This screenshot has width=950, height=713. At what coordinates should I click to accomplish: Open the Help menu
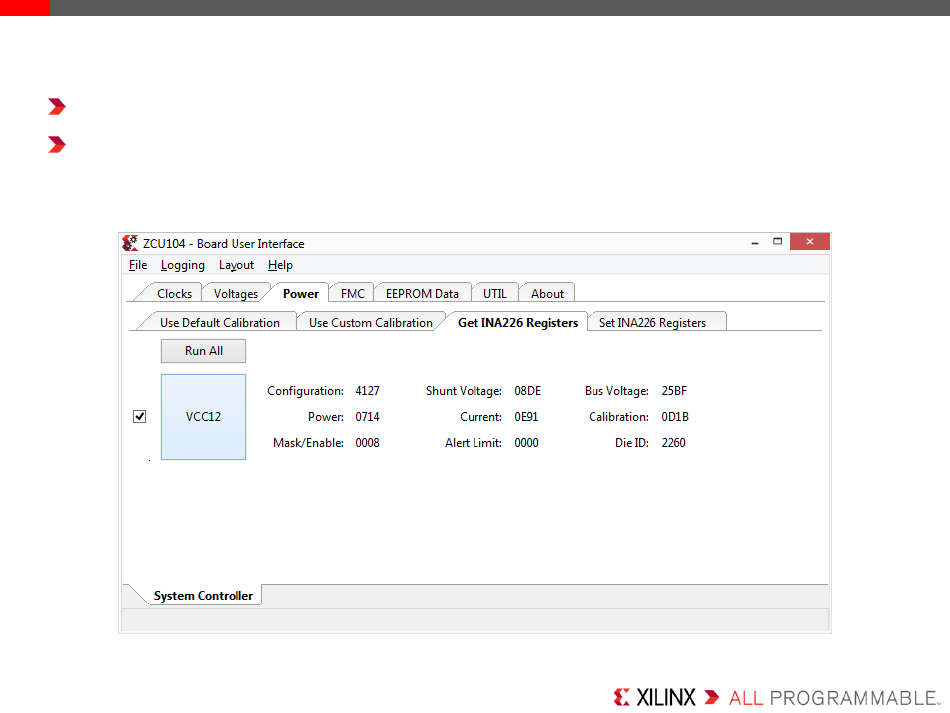click(x=280, y=265)
